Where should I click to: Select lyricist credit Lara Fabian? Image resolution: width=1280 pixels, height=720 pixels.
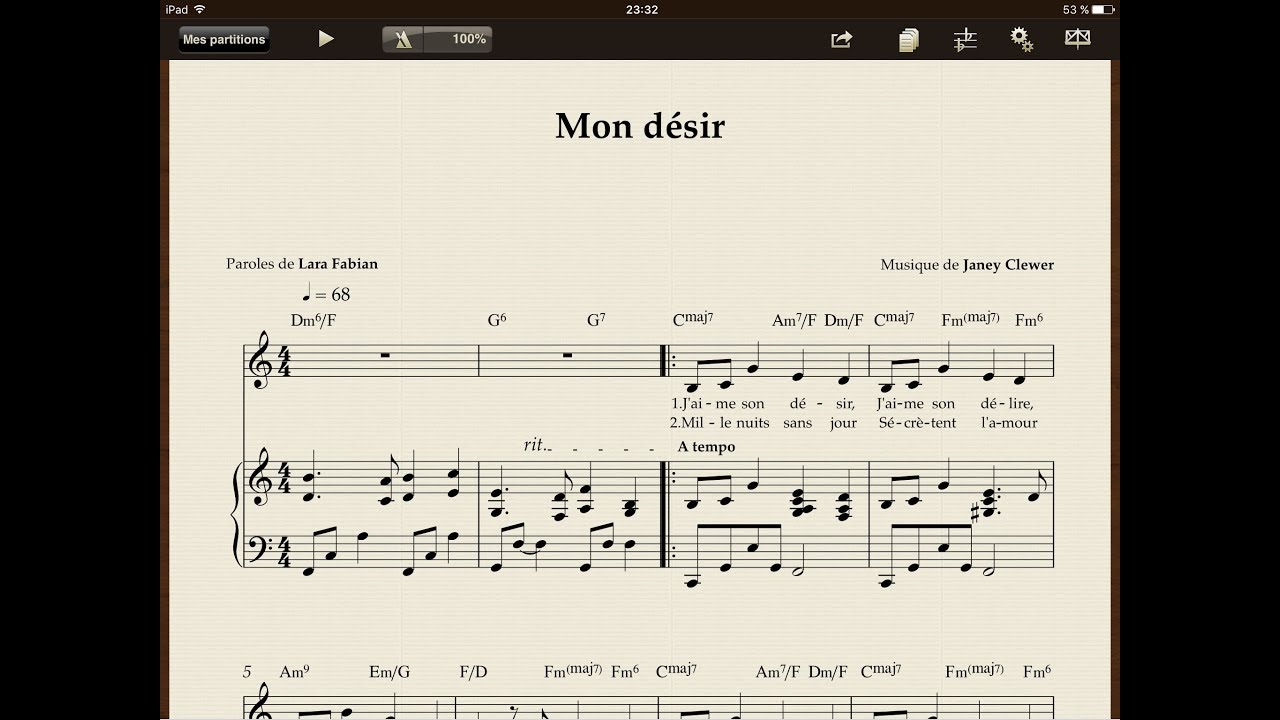338,264
